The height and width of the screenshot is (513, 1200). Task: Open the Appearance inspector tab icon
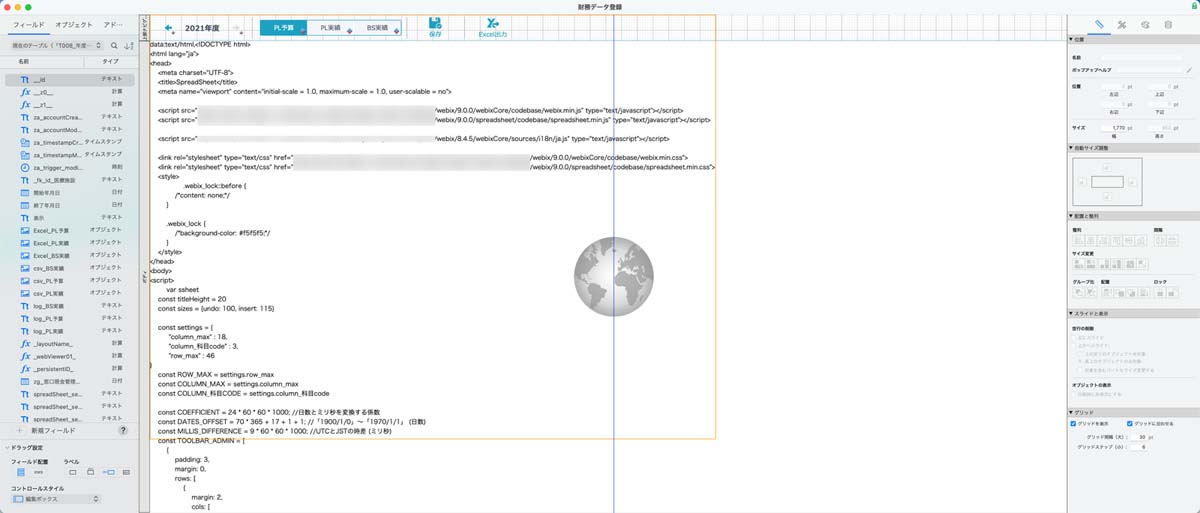pos(1145,23)
